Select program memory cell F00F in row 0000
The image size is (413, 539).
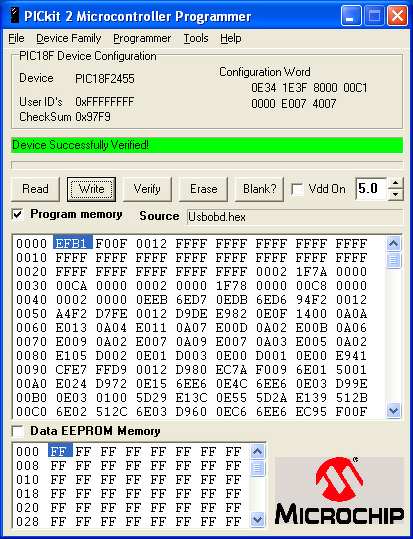[x=111, y=244]
